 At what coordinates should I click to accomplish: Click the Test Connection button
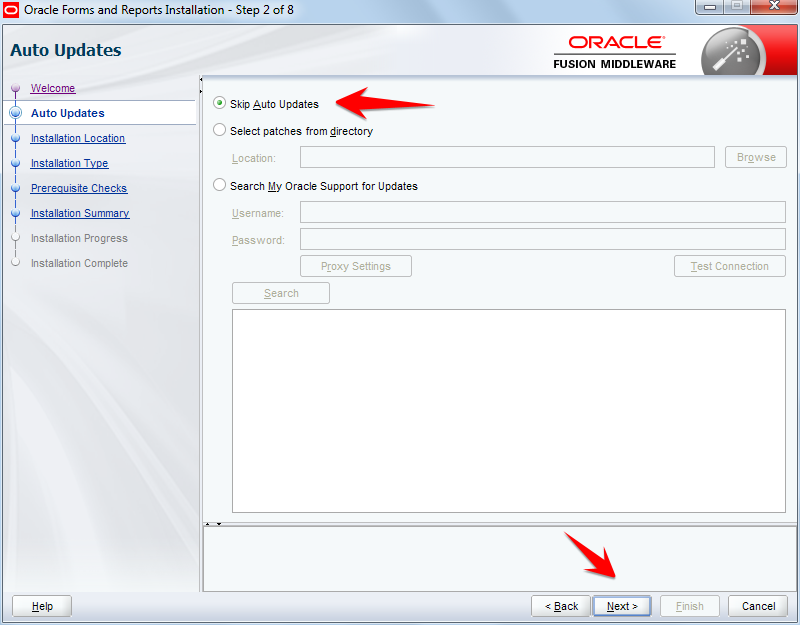[x=730, y=266]
